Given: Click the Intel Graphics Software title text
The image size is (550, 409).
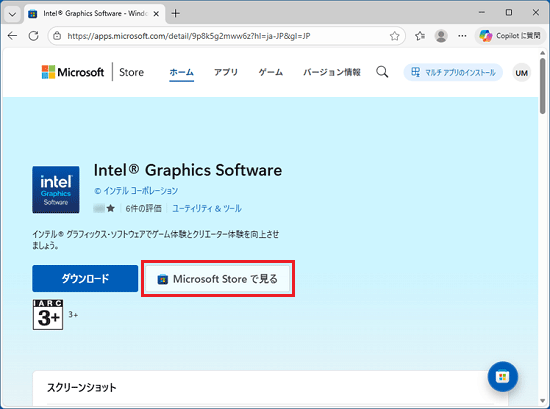Looking at the screenshot, I should pyautogui.click(x=188, y=170).
